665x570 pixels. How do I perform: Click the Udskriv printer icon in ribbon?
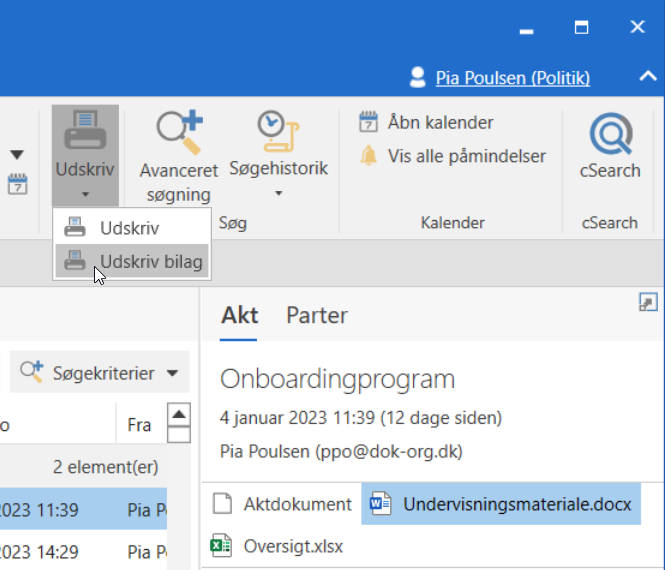coord(85,131)
